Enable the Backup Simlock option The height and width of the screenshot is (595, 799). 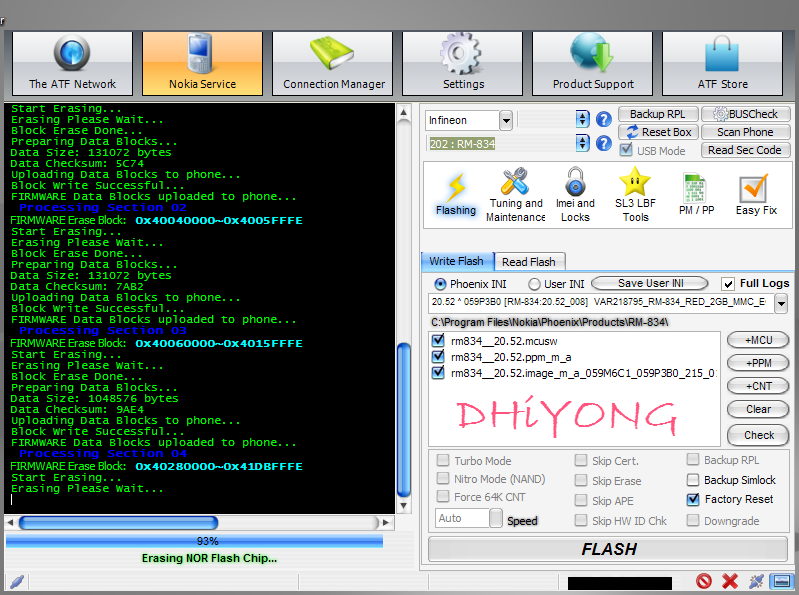coord(694,480)
